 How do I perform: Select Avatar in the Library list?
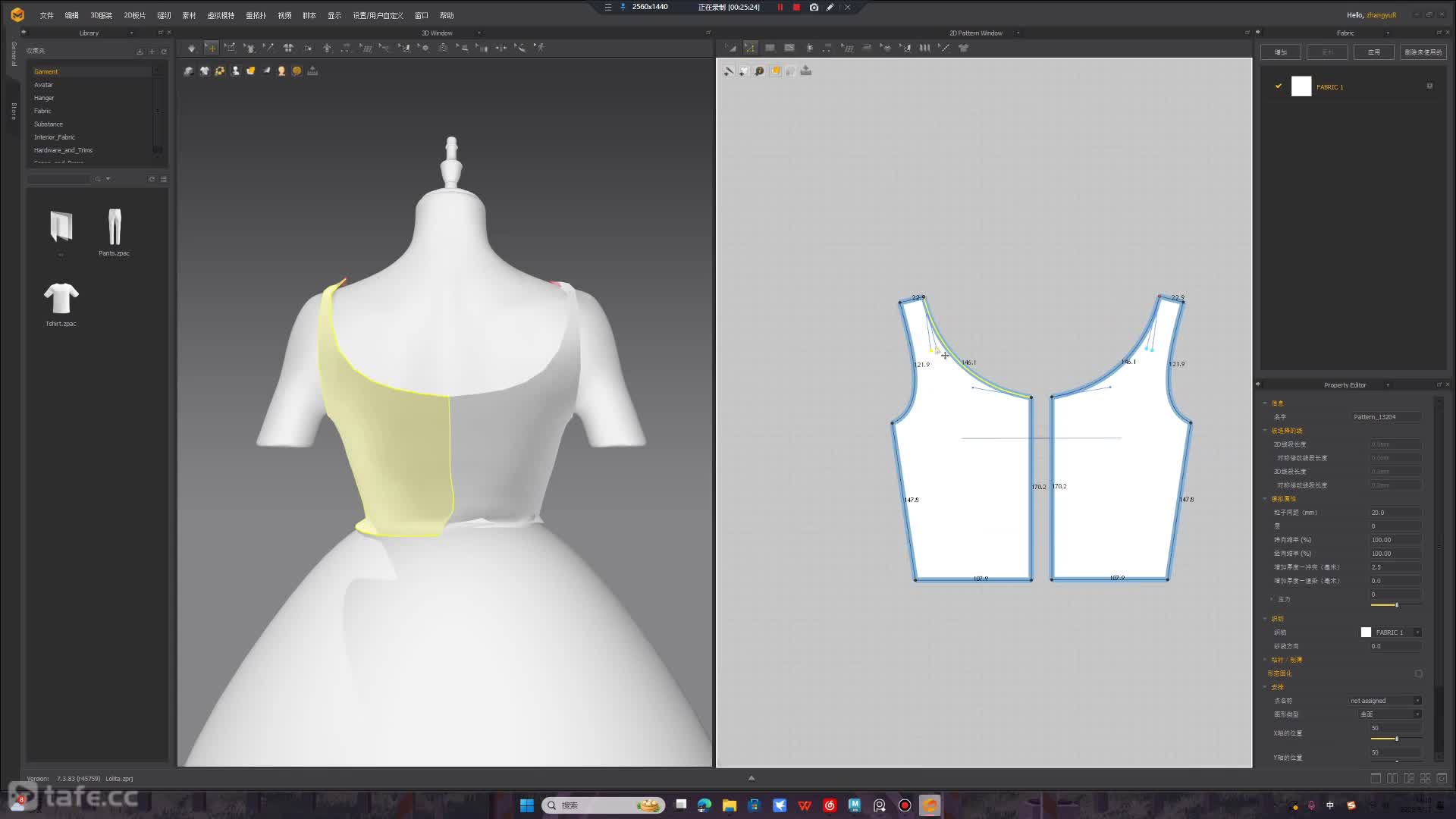pyautogui.click(x=91, y=85)
